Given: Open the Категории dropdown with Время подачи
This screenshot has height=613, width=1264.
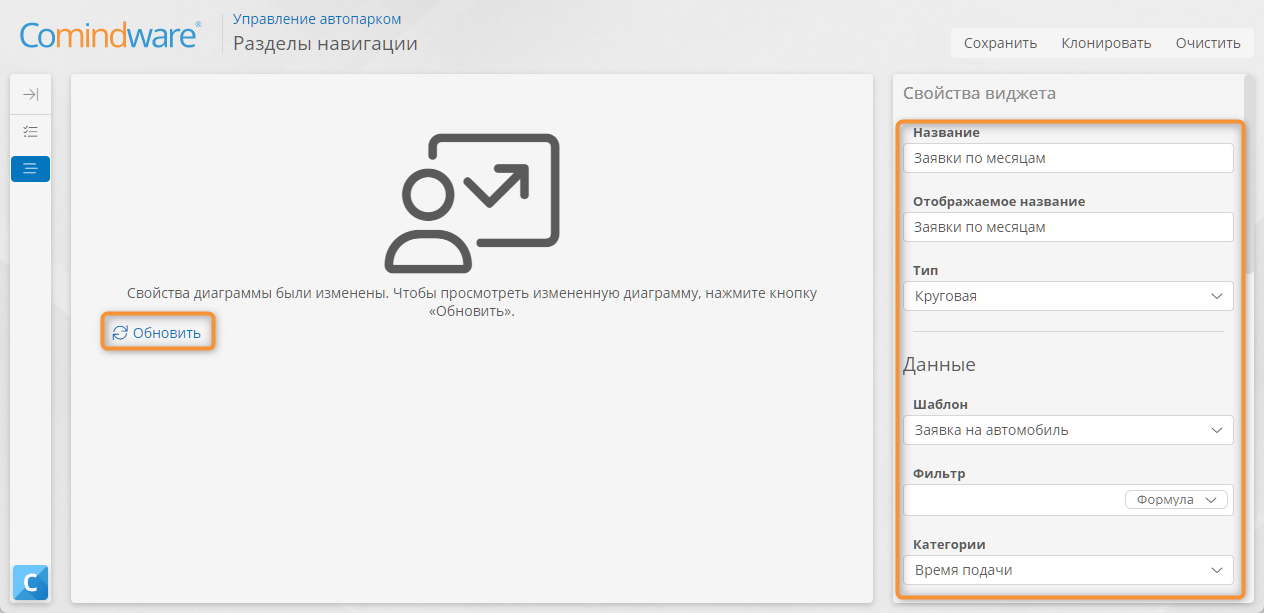Looking at the screenshot, I should [1068, 570].
